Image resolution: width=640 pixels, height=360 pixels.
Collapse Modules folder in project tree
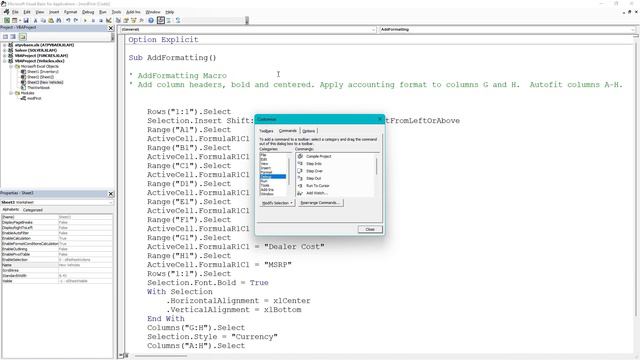click(11, 93)
